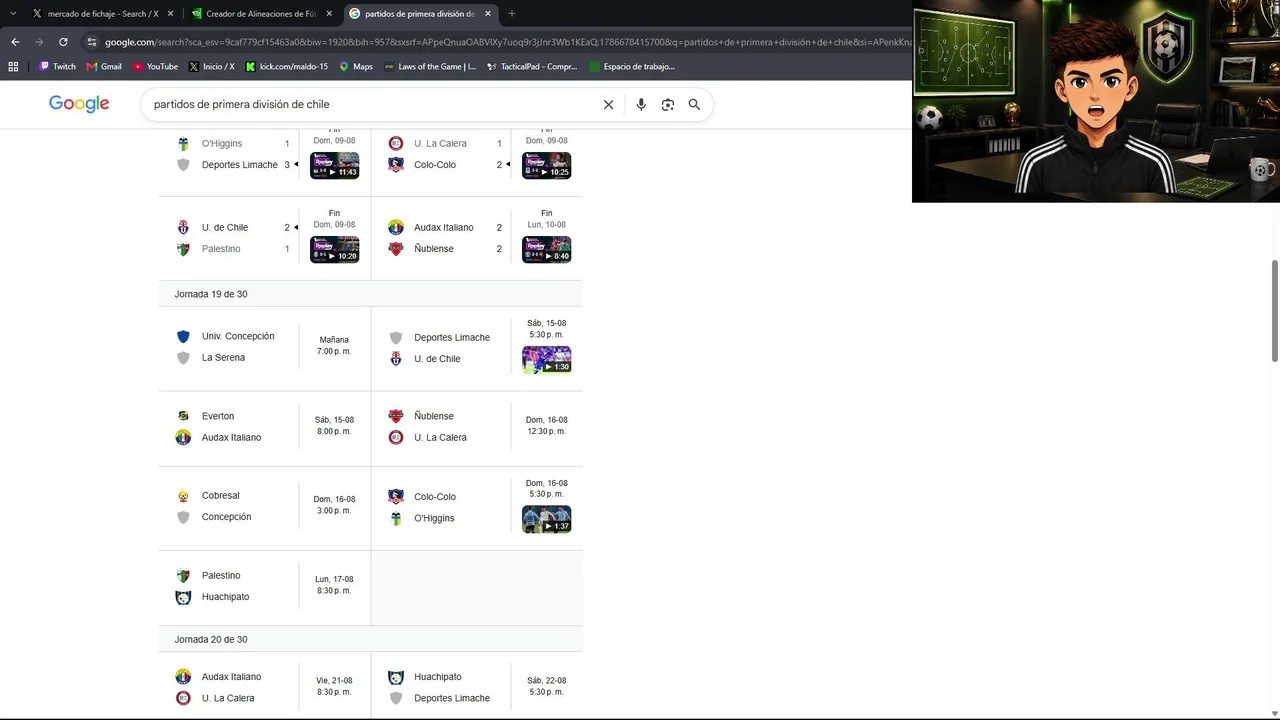The image size is (1280, 720).
Task: Open Audax Italiano vs U. La Calera Jornada 20
Action: click(264, 687)
